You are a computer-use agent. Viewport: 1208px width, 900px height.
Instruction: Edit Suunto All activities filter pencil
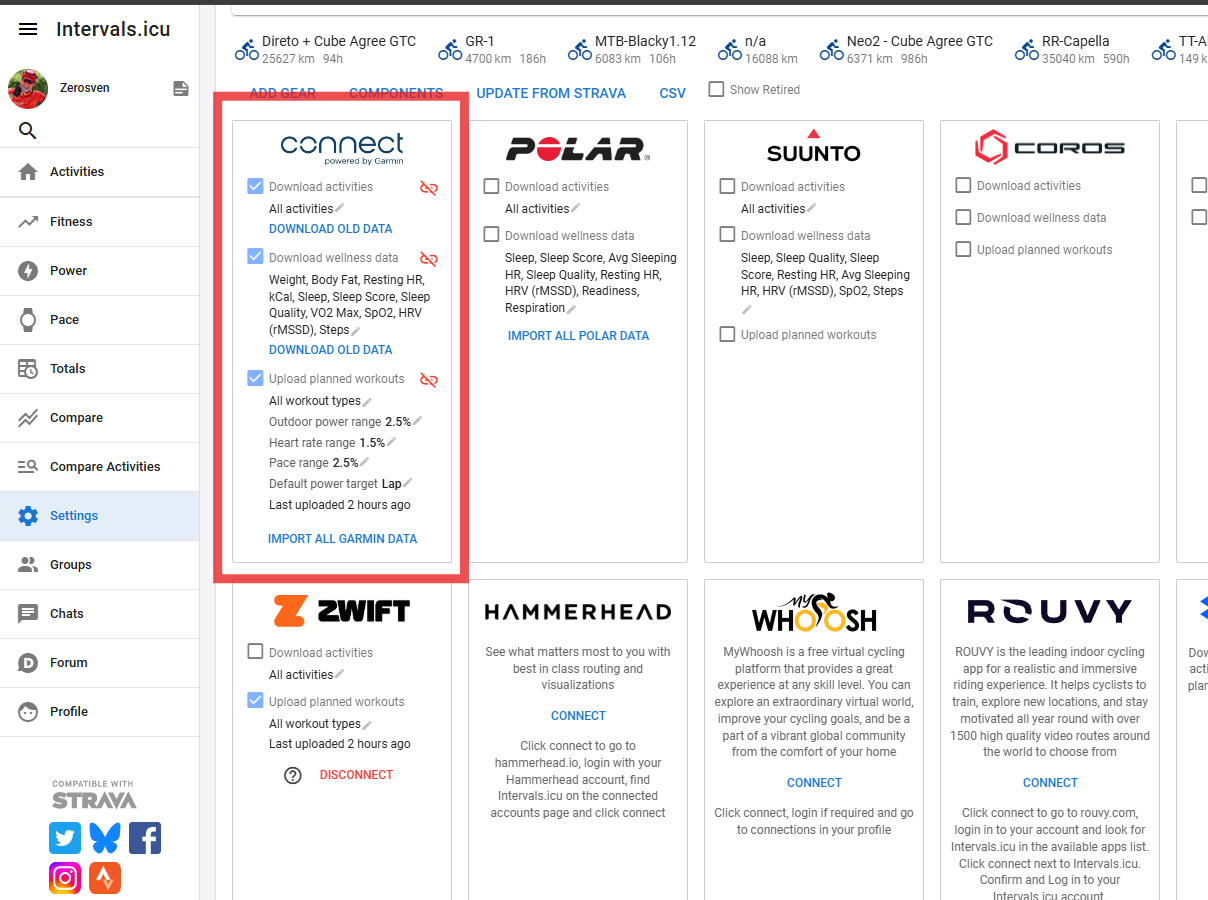[x=811, y=209]
